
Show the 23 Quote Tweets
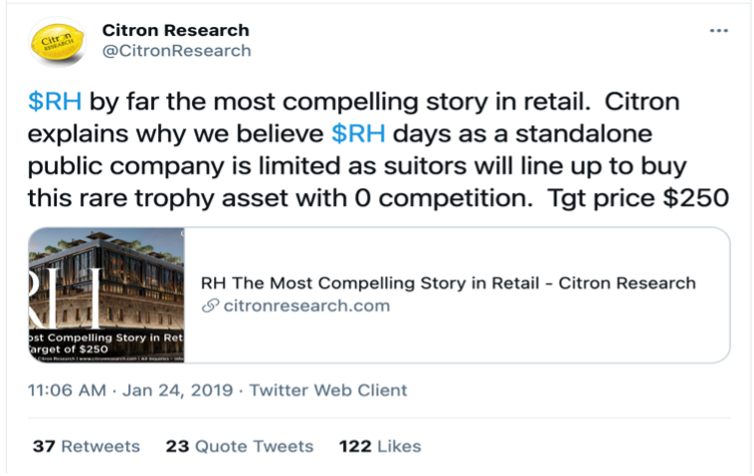[239, 446]
